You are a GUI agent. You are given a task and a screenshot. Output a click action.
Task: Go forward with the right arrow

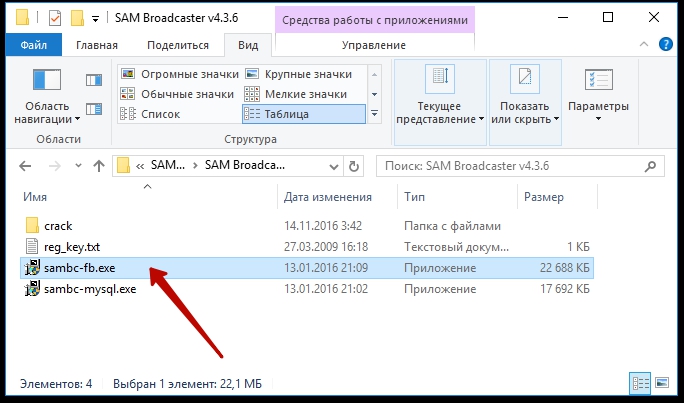pos(55,166)
